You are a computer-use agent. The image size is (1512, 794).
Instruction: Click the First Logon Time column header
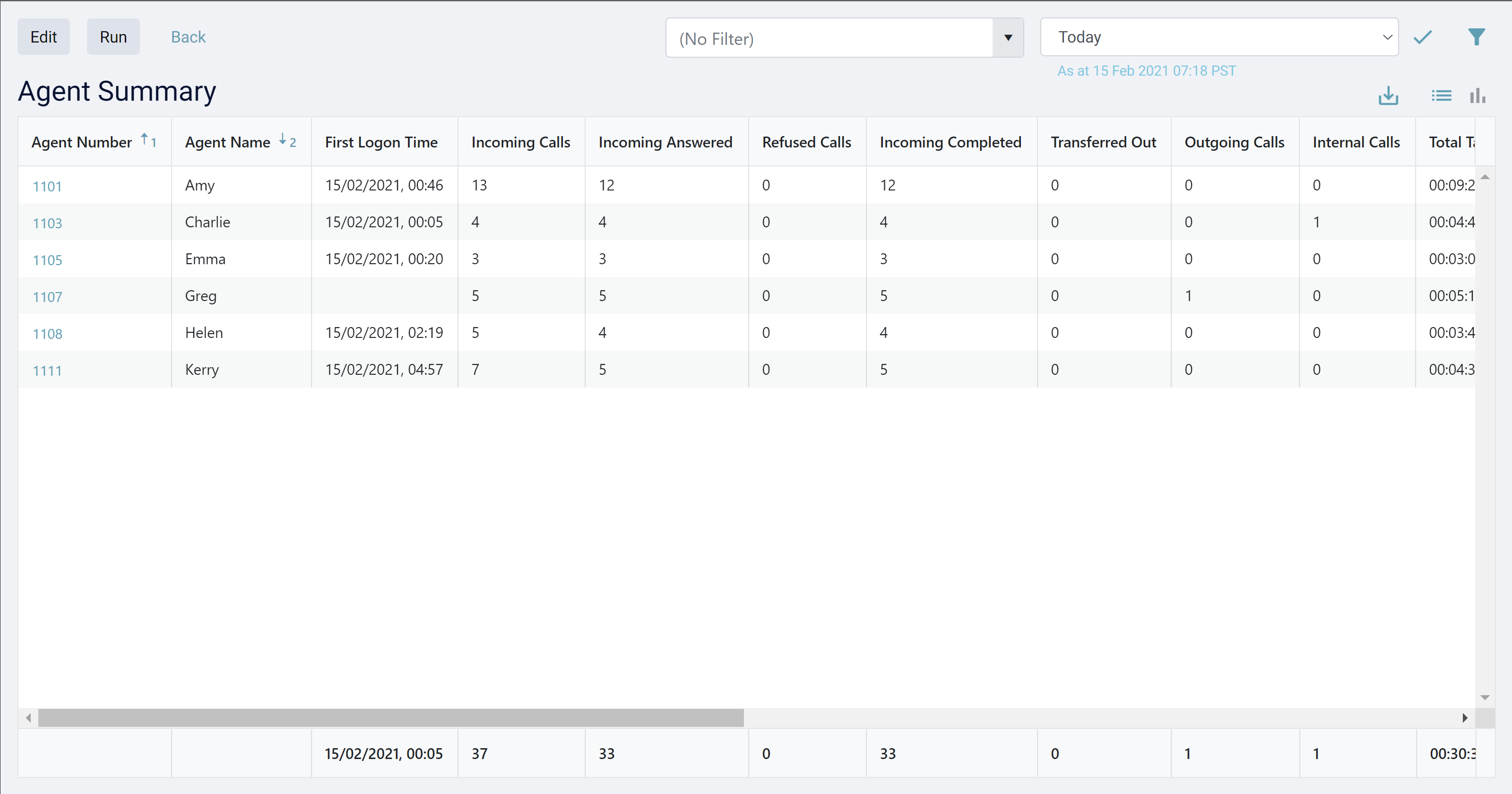click(x=381, y=141)
